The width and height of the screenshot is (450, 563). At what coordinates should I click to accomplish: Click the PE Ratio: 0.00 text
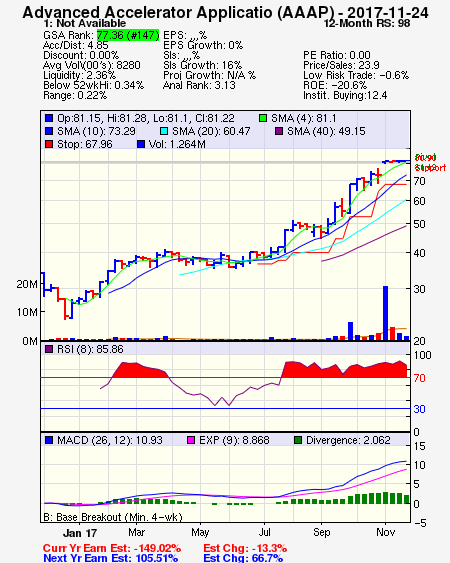[x=337, y=55]
